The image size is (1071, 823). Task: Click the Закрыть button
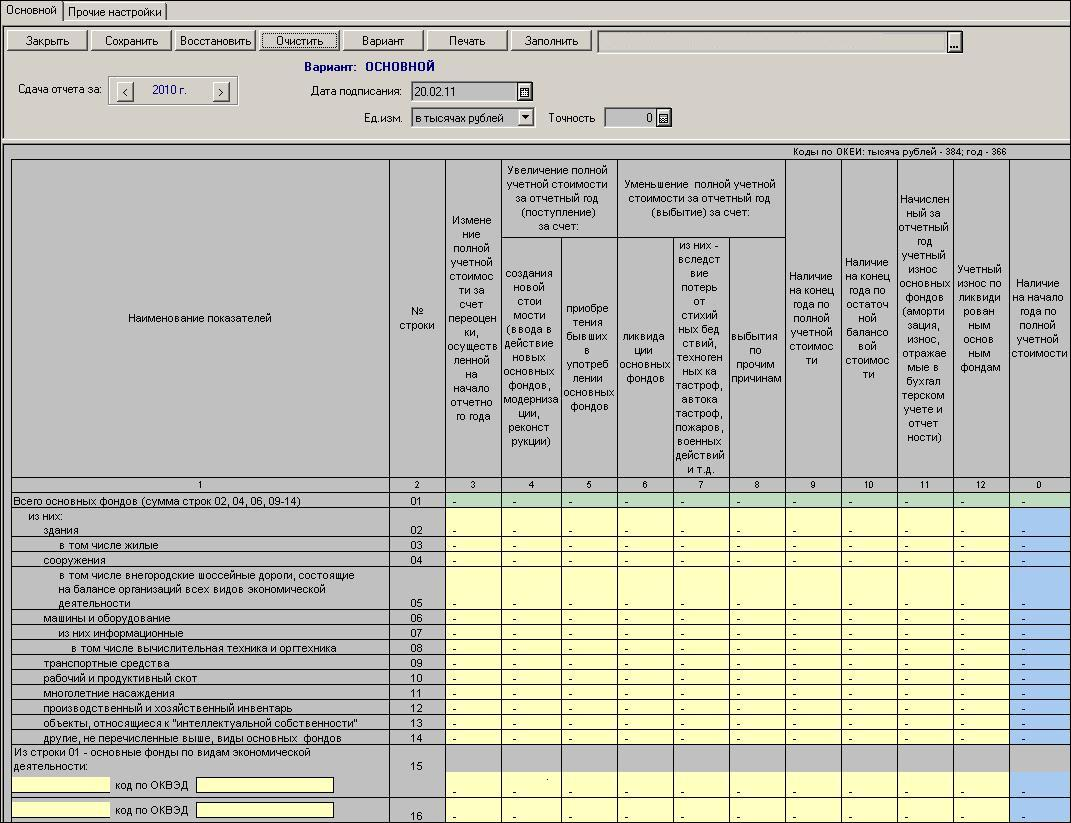(47, 41)
